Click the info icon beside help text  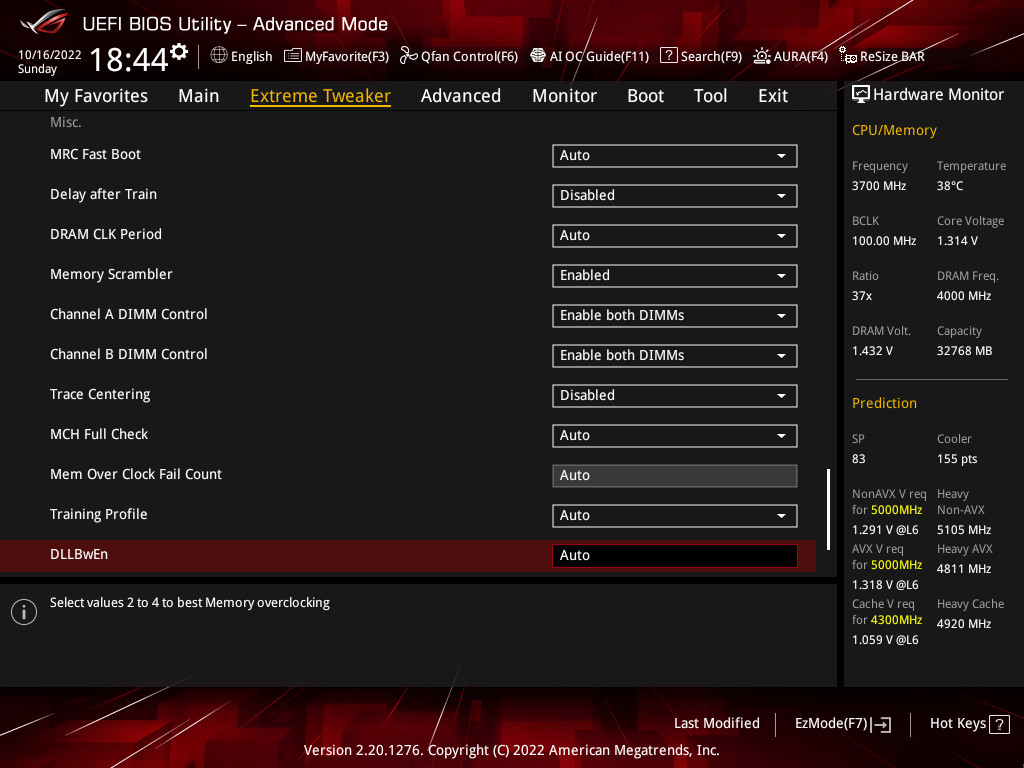click(x=24, y=612)
